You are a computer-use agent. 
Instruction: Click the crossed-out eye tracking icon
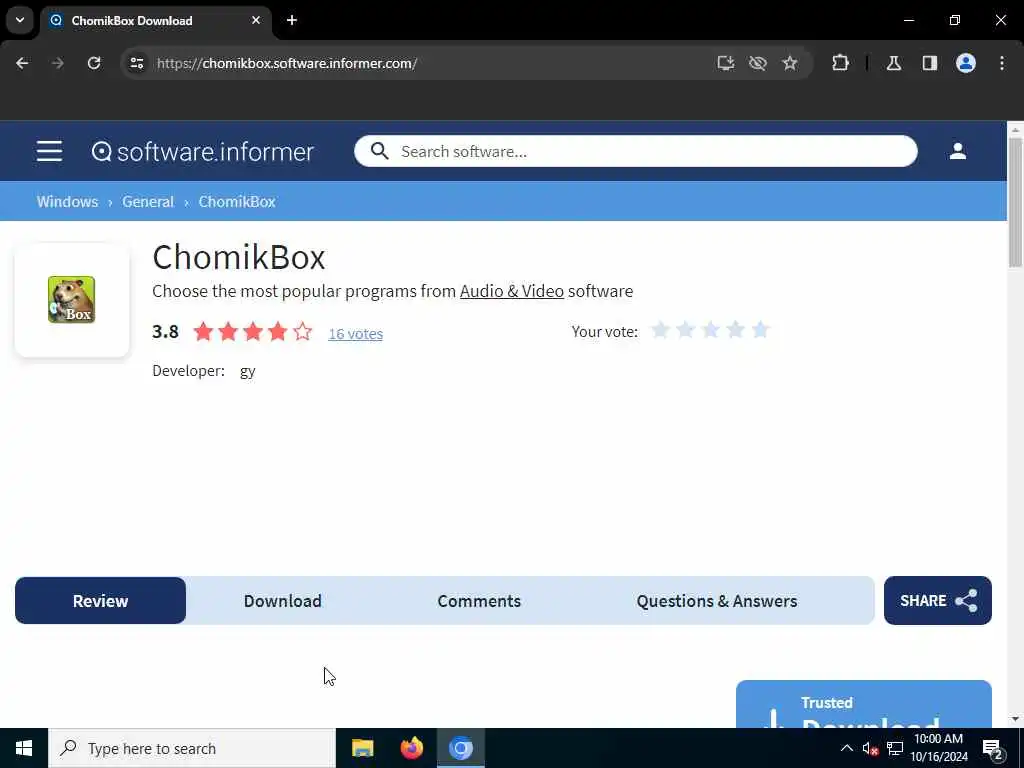[x=758, y=63]
